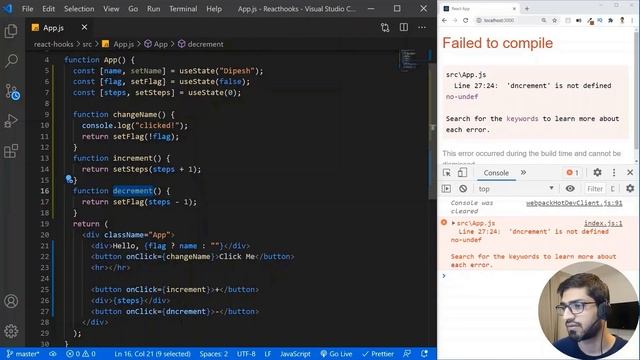Click the JavaScript language mode
The width and height of the screenshot is (640, 360).
tap(295, 354)
